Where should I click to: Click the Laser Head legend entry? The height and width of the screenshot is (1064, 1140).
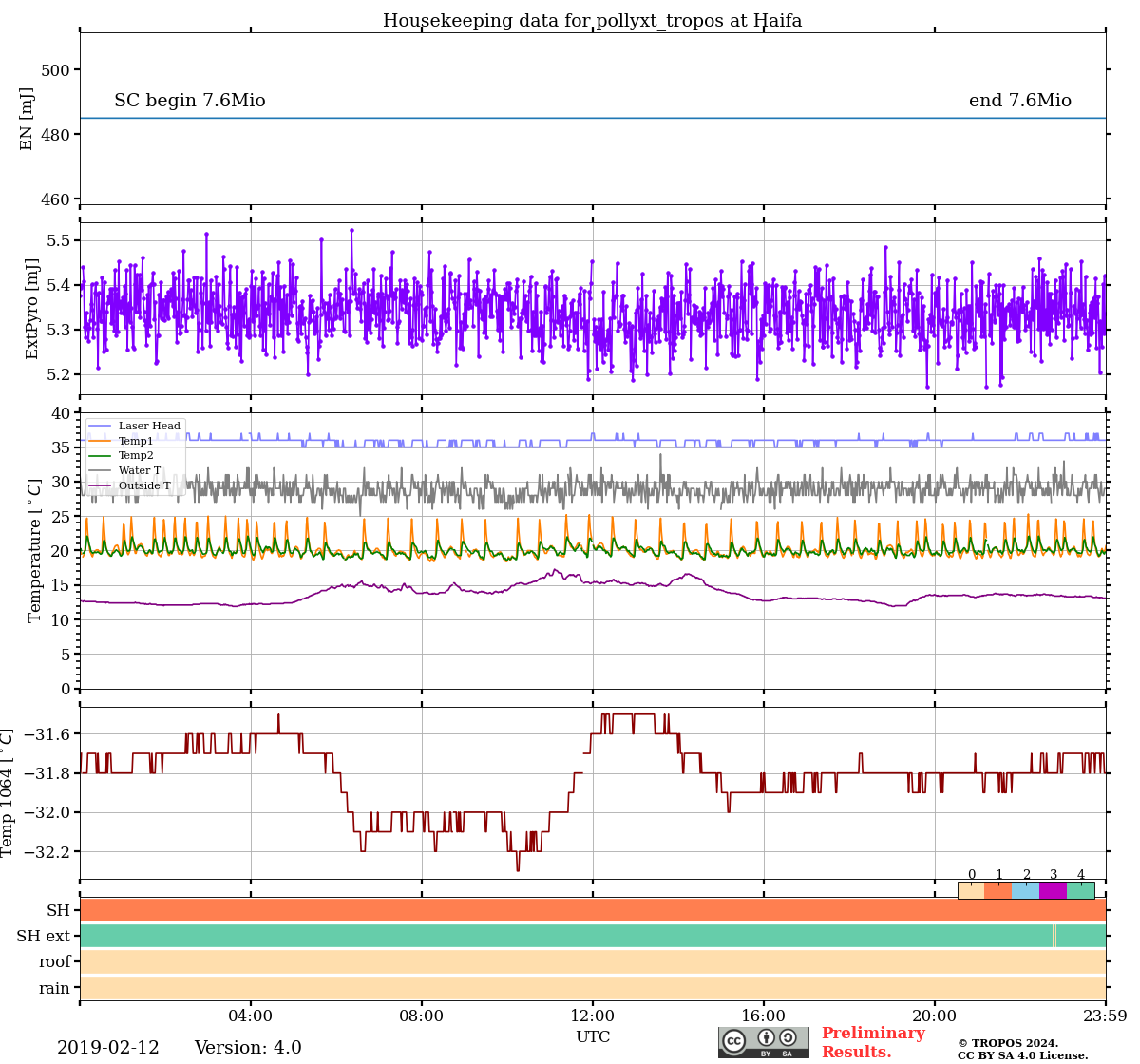[135, 426]
